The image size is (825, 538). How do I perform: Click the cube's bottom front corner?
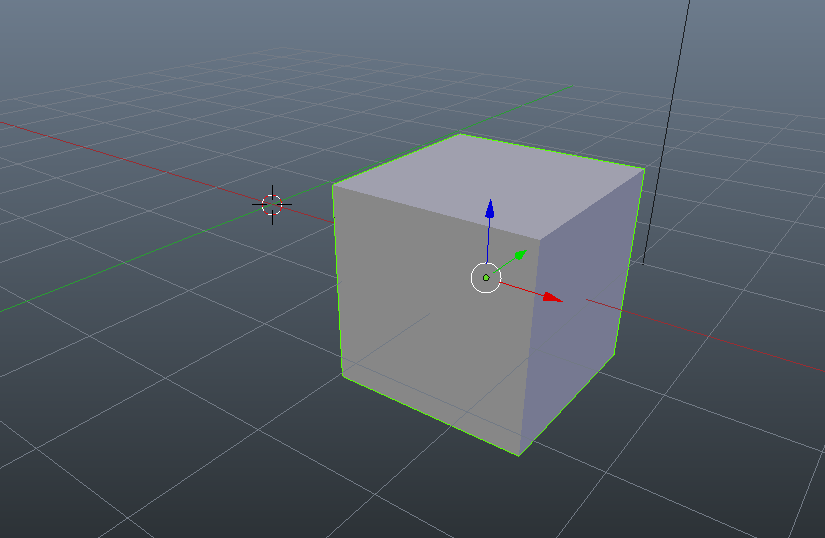[519, 455]
